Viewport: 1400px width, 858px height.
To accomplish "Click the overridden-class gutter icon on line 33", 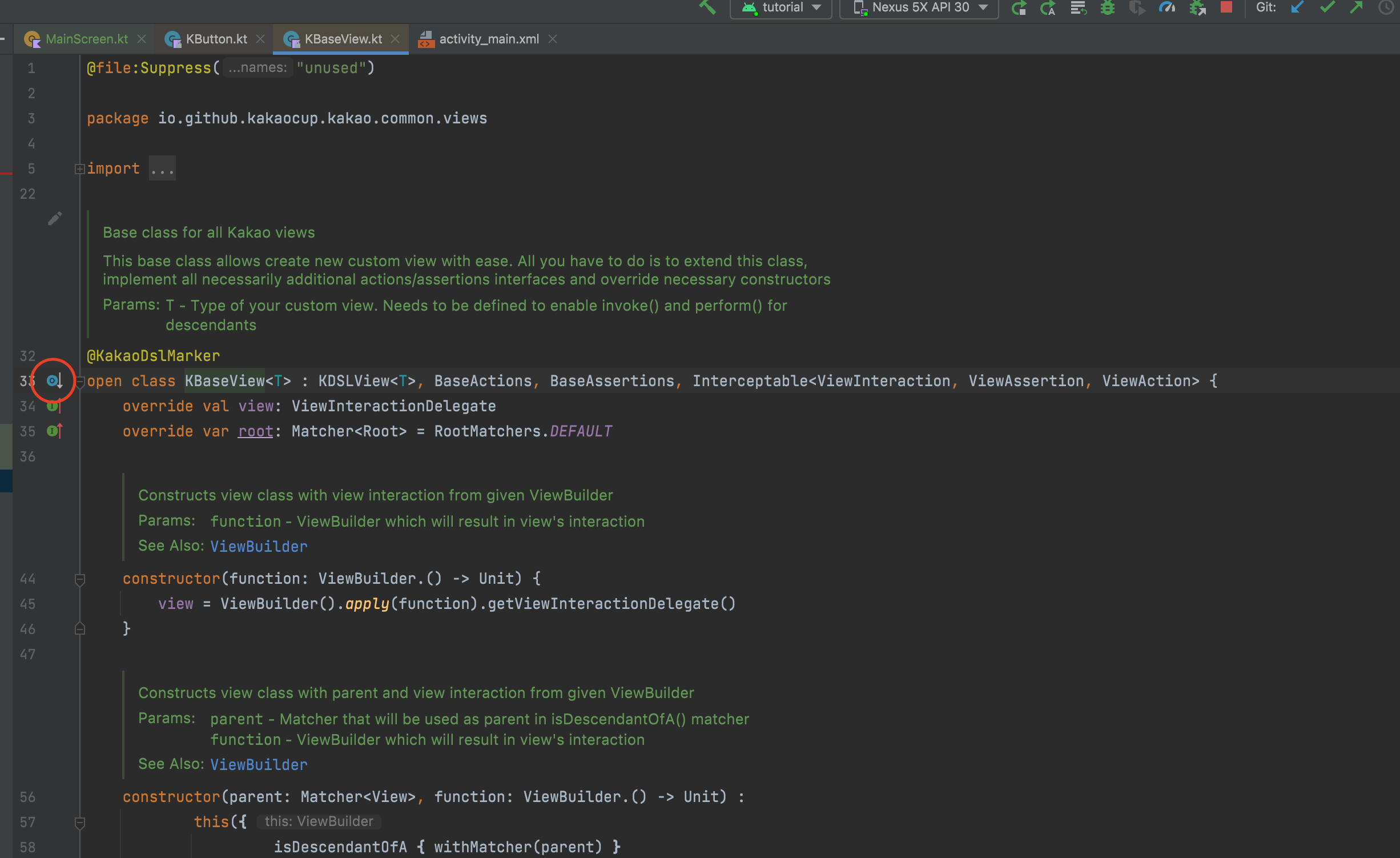I will 54,381.
